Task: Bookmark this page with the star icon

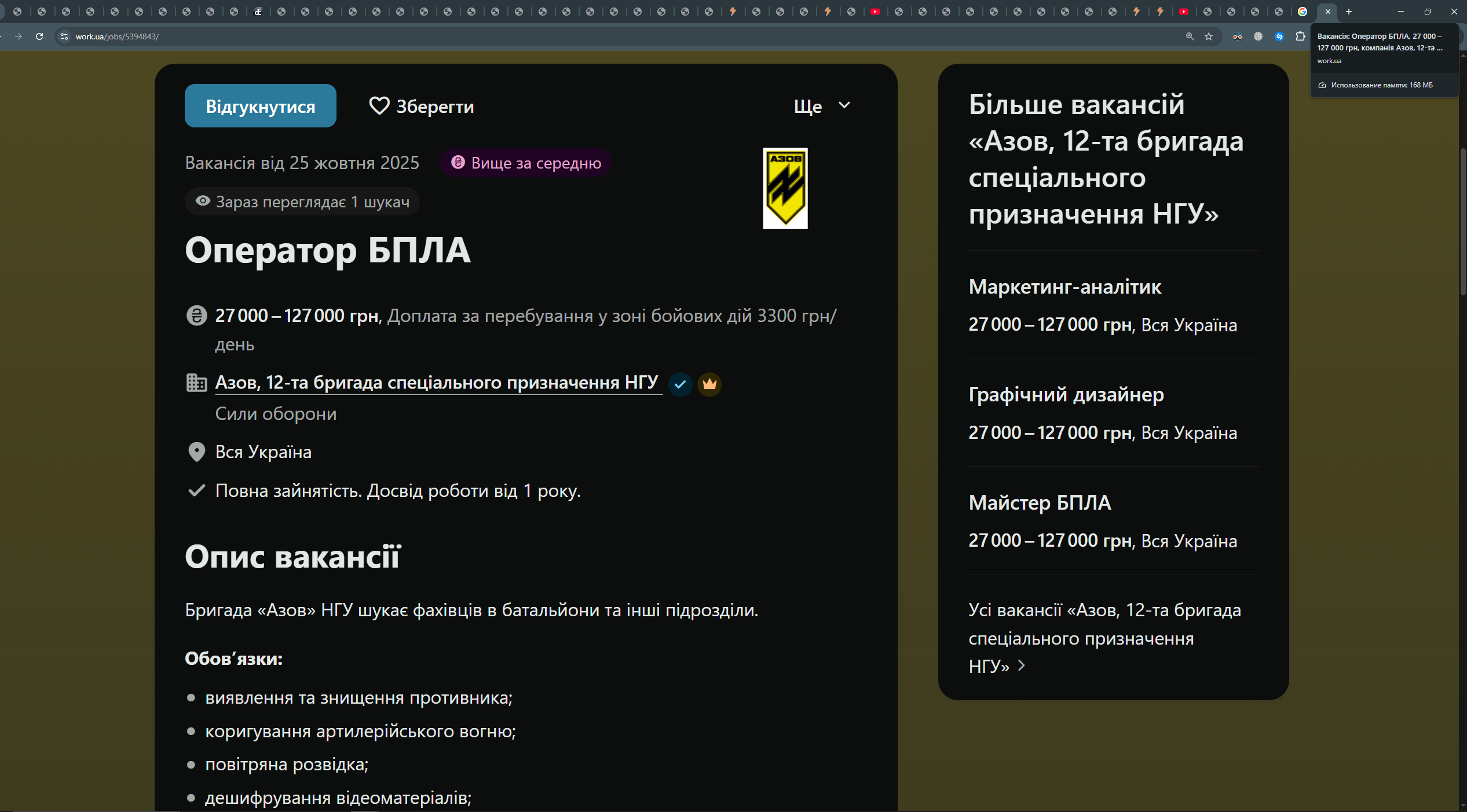Action: 1209,36
